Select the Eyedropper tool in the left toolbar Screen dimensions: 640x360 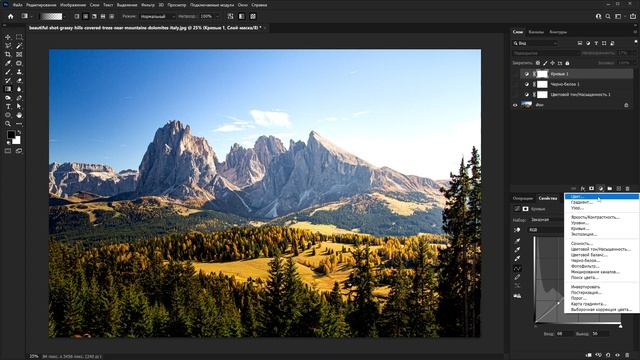point(8,63)
